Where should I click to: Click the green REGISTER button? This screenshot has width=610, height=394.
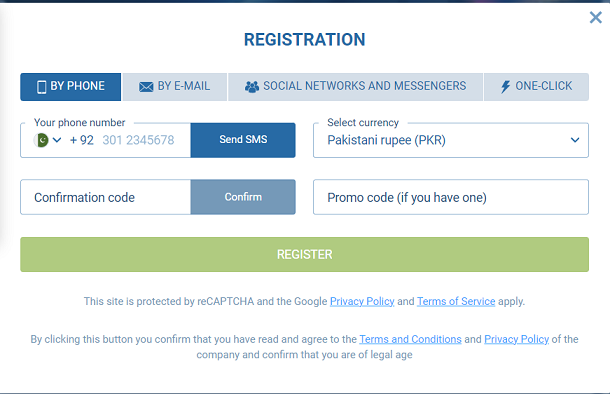[x=304, y=254]
